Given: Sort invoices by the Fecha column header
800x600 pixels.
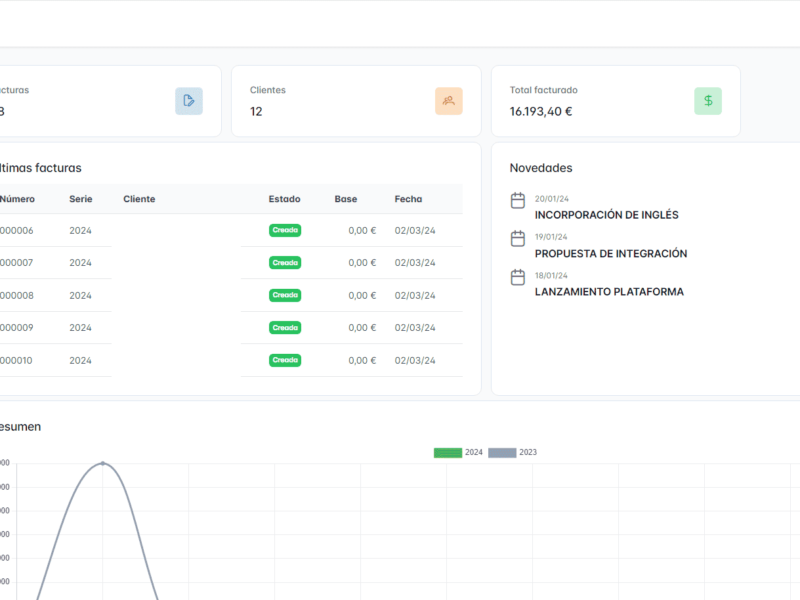Looking at the screenshot, I should [x=408, y=198].
